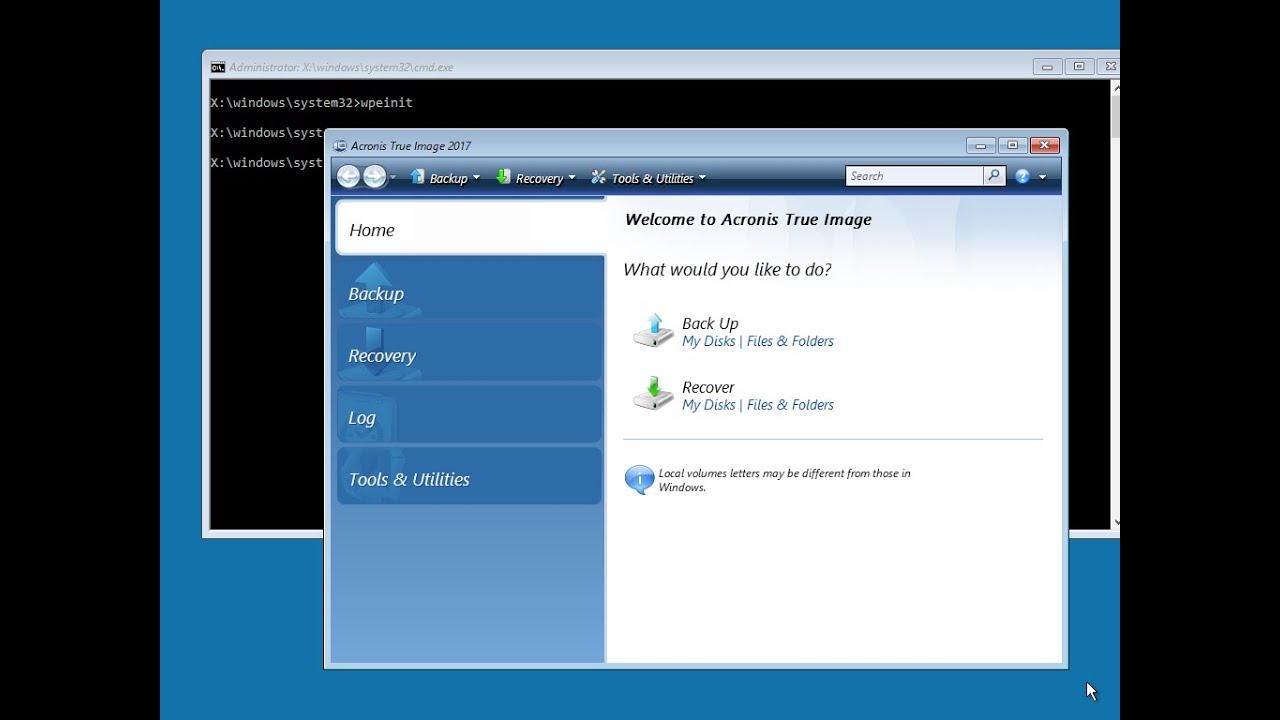Click cmd window scrollbar down arrow

tap(1116, 521)
